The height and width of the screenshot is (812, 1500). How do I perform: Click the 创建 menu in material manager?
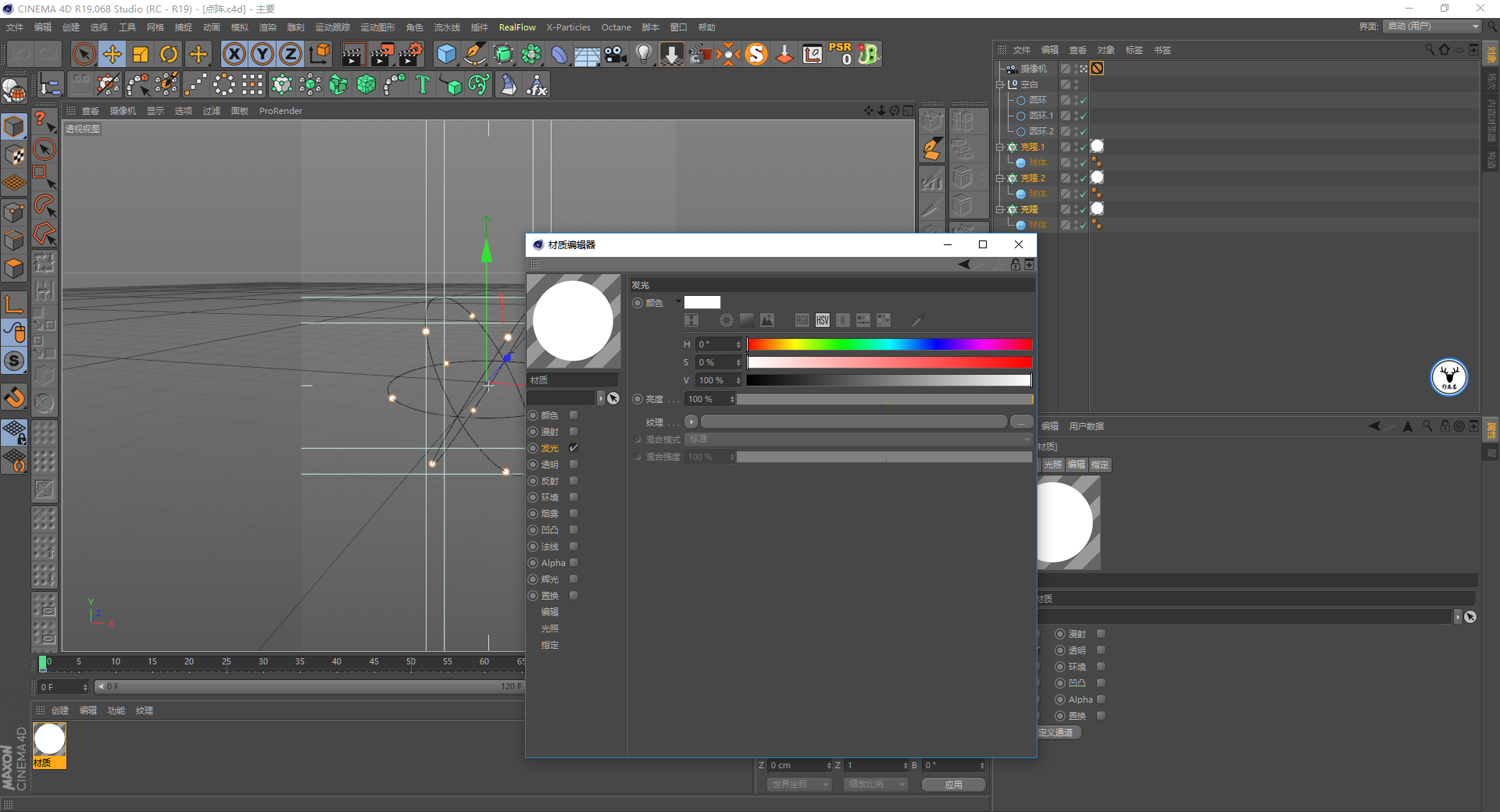coord(60,710)
